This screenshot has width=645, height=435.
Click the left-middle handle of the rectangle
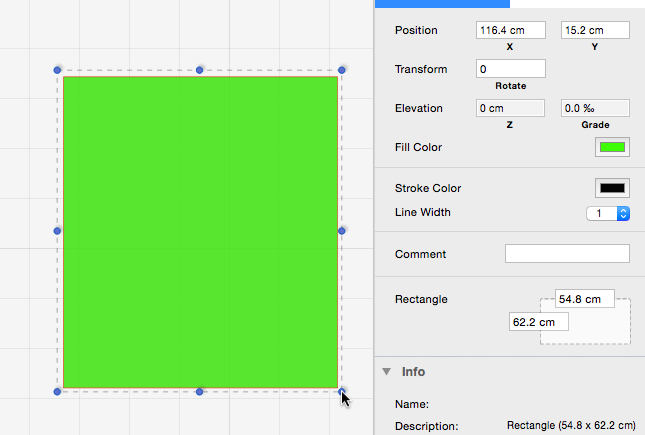(57, 231)
